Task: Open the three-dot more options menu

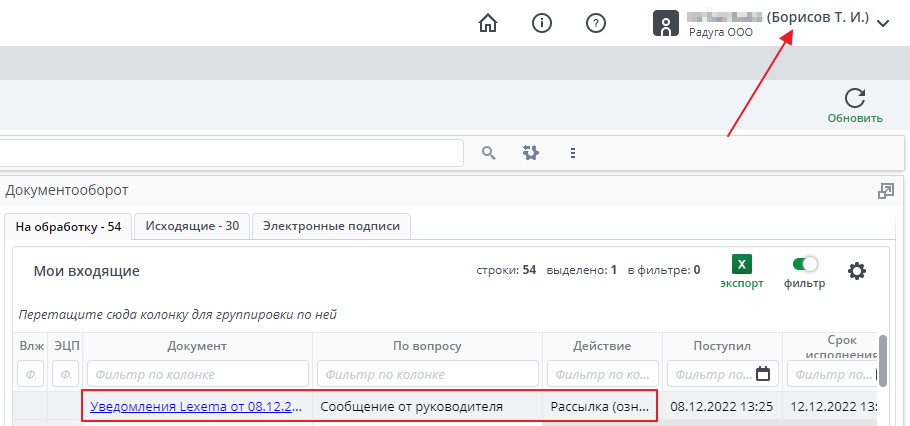Action: 573,153
